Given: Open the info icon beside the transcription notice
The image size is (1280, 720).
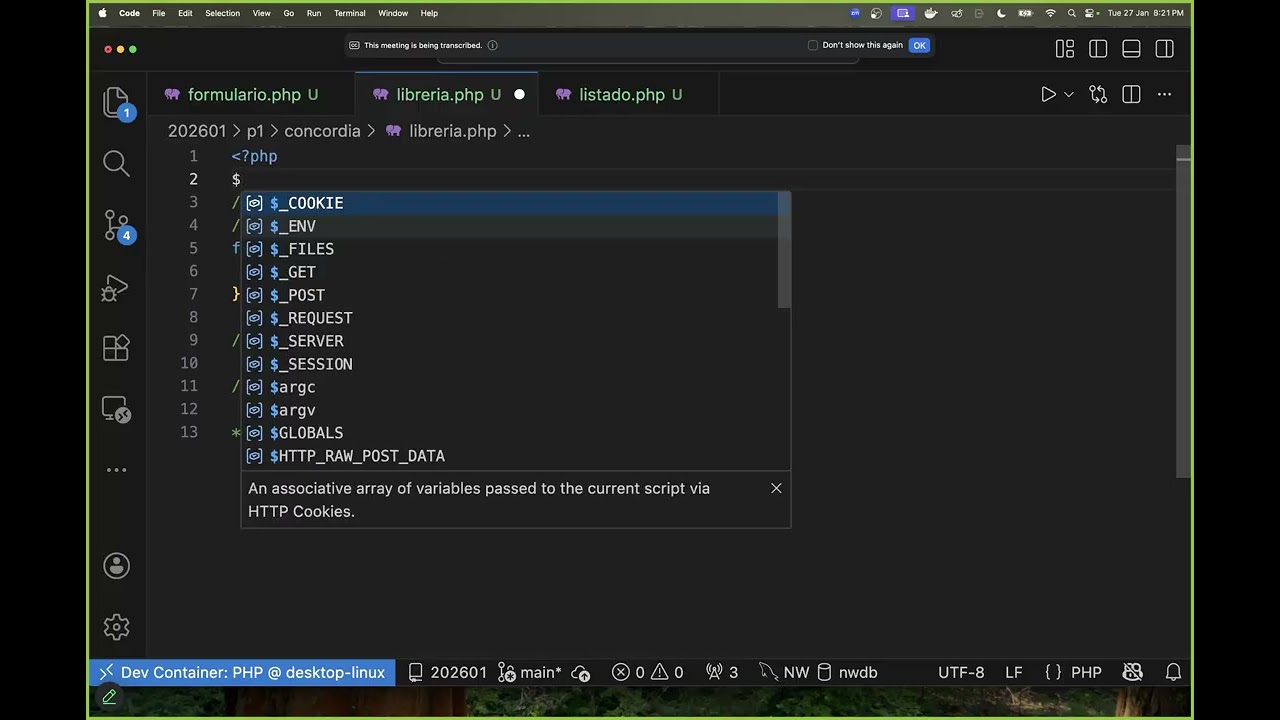Looking at the screenshot, I should 492,45.
